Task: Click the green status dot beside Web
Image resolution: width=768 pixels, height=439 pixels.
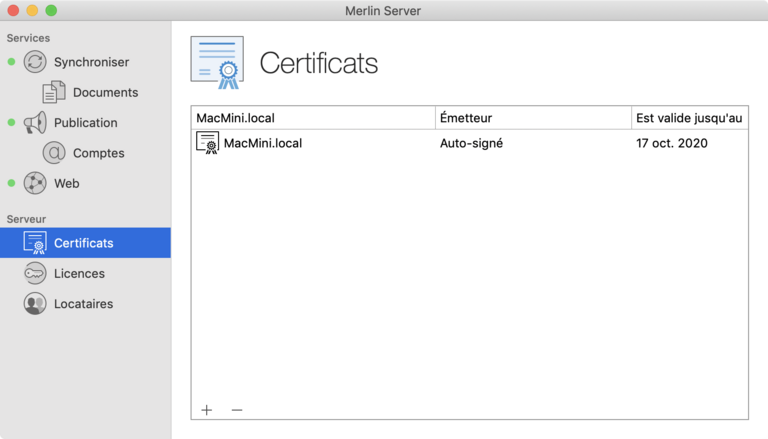Action: point(11,183)
